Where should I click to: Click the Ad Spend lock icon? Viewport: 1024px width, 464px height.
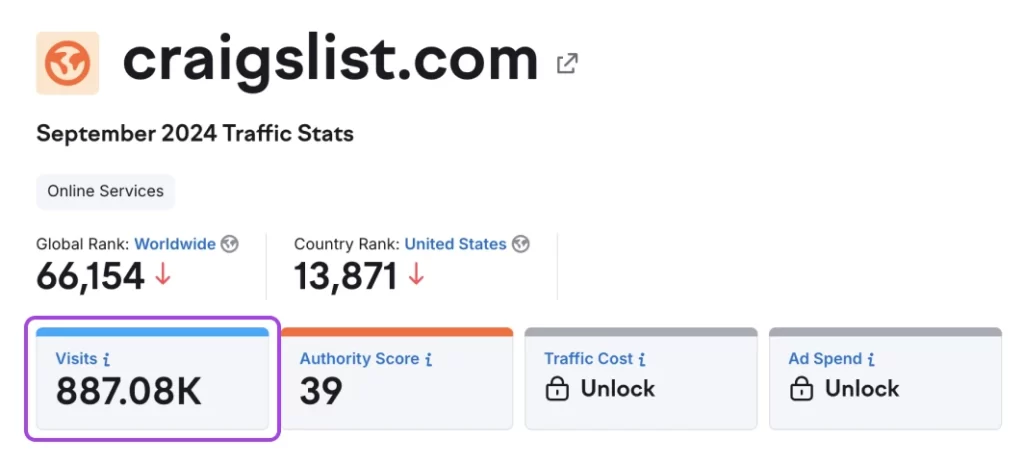pos(801,390)
